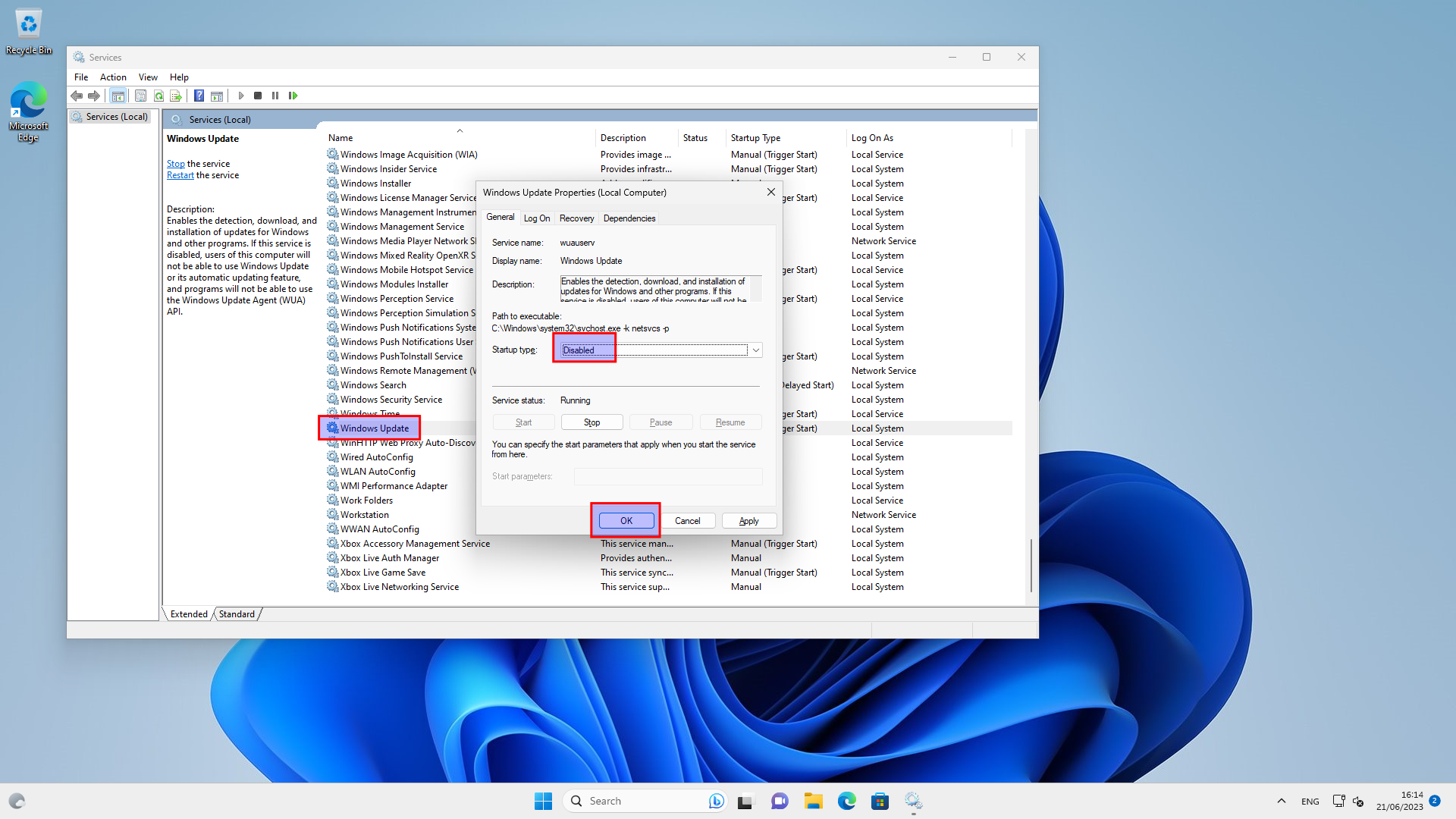Viewport: 1456px width, 819px height.
Task: Open the View menu
Action: click(x=148, y=77)
